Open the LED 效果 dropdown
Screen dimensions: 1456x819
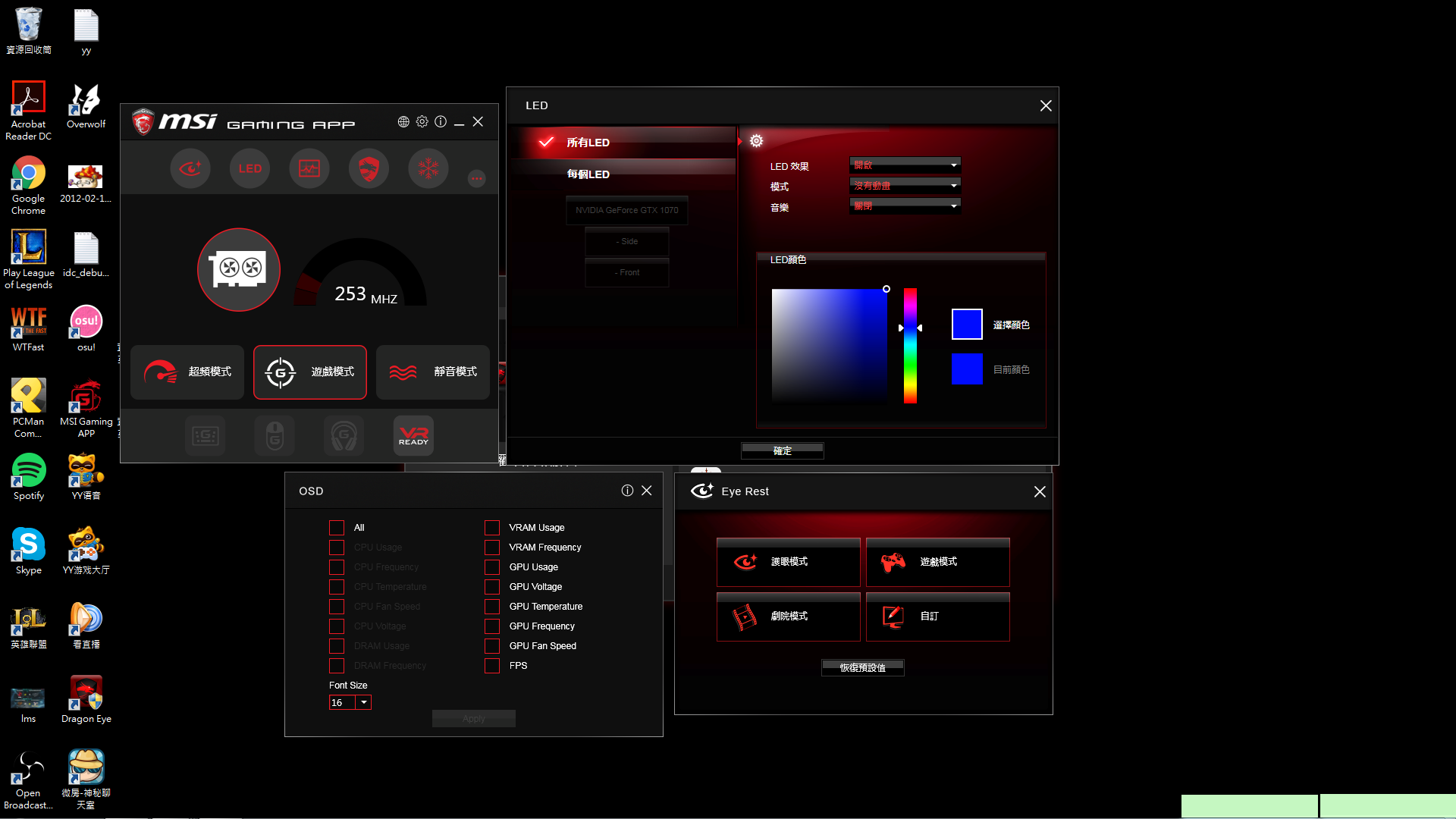pyautogui.click(x=905, y=165)
